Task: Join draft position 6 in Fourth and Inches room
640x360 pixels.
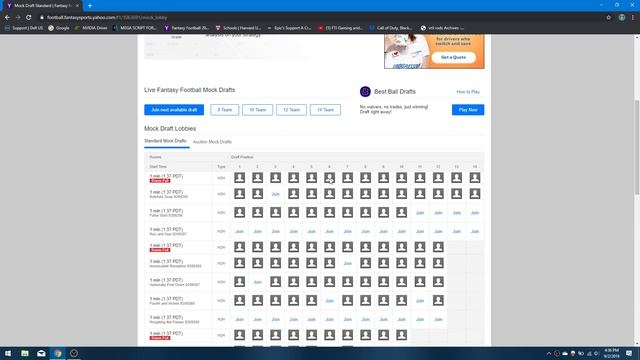Action: coord(329,301)
